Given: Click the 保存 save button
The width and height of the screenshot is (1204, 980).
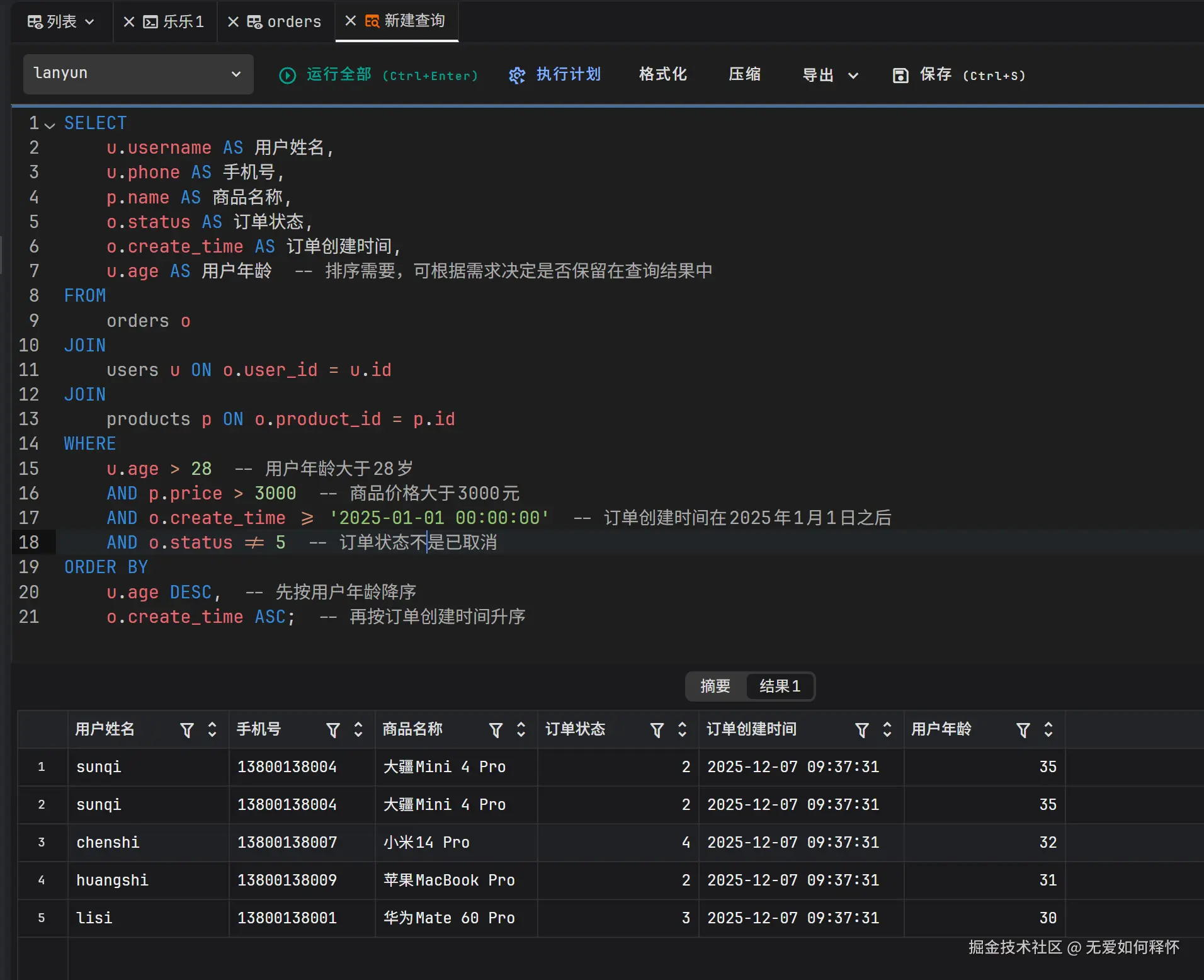Looking at the screenshot, I should 959,75.
